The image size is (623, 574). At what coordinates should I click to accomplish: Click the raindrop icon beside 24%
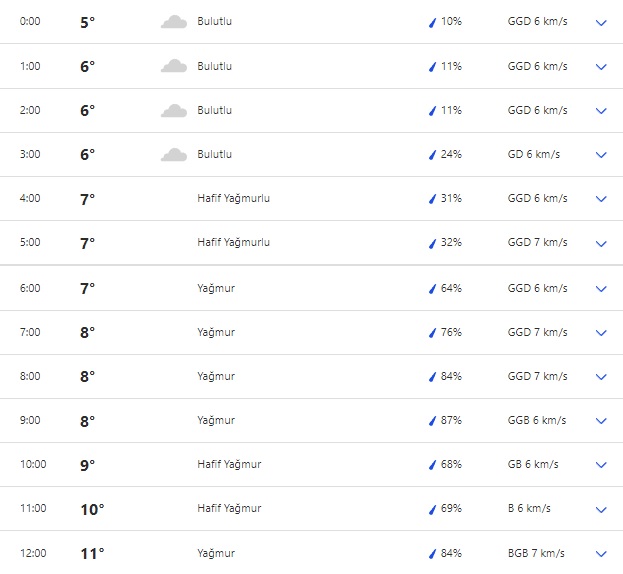coord(432,154)
